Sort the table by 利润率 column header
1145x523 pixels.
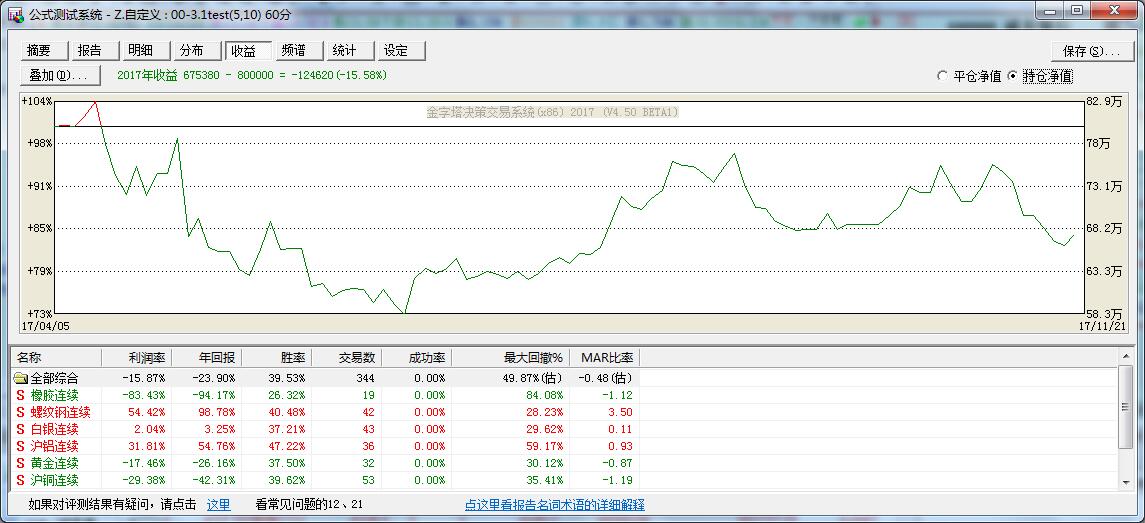click(x=137, y=357)
